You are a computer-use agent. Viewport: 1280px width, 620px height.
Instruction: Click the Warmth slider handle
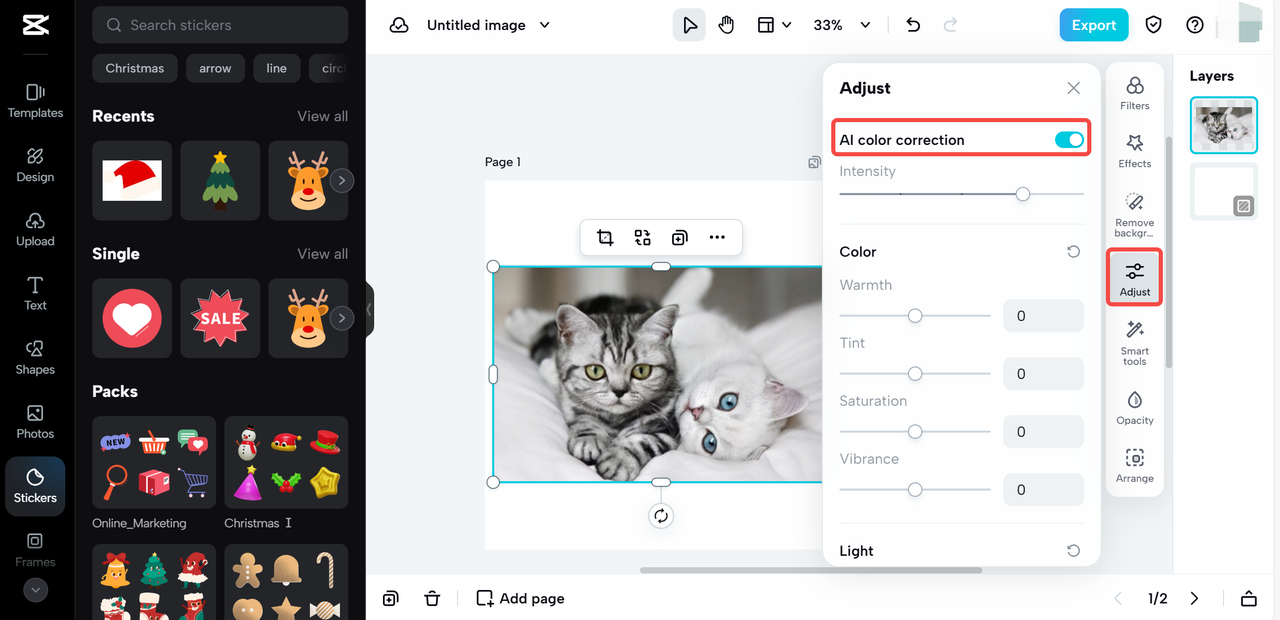pos(915,315)
